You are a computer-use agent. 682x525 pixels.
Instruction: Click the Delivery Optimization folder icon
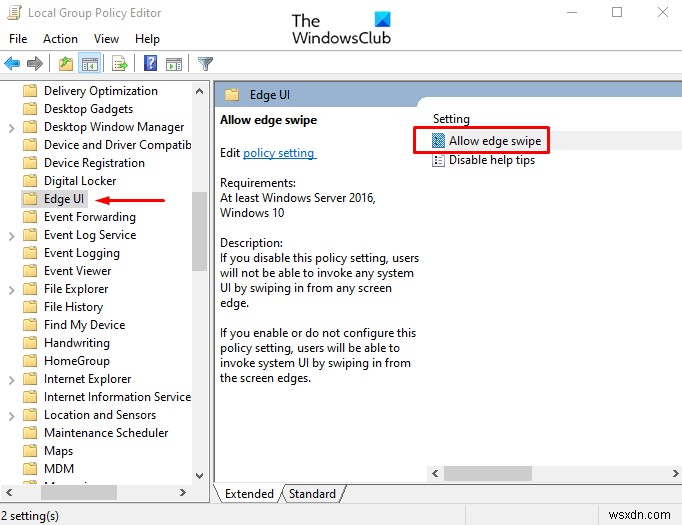click(x=30, y=90)
